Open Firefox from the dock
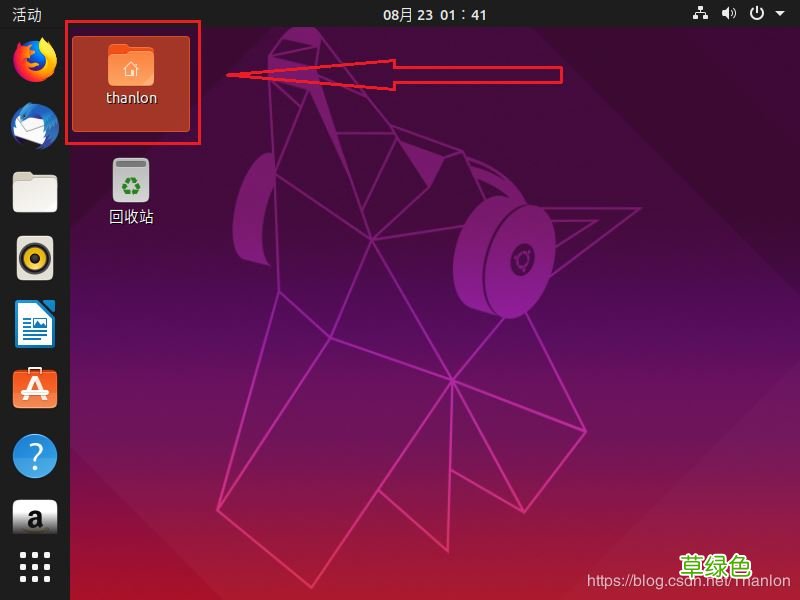This screenshot has height=600, width=800. pos(35,60)
